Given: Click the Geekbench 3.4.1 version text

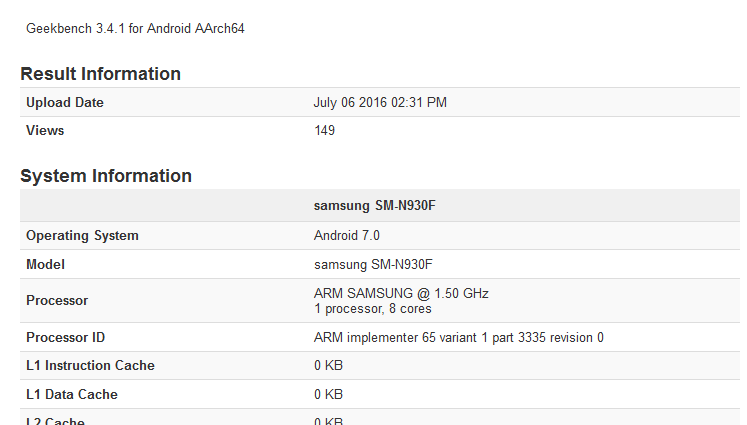Looking at the screenshot, I should 135,29.
